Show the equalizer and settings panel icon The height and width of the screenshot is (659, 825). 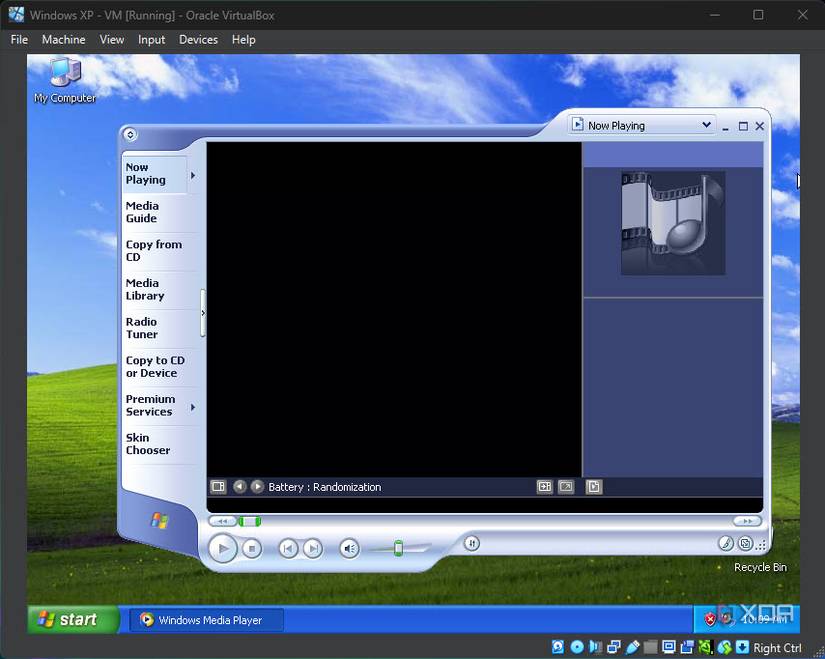[545, 487]
